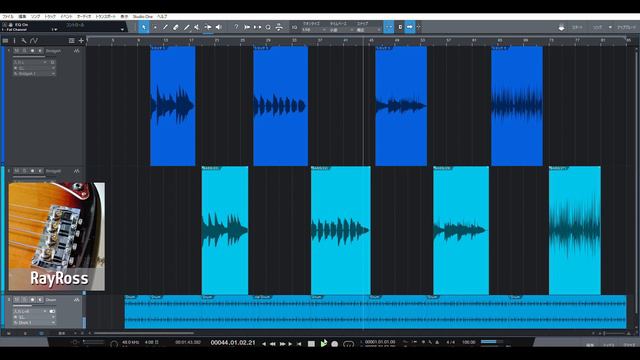
Task: Click the question mark help icon
Action: 236,27
